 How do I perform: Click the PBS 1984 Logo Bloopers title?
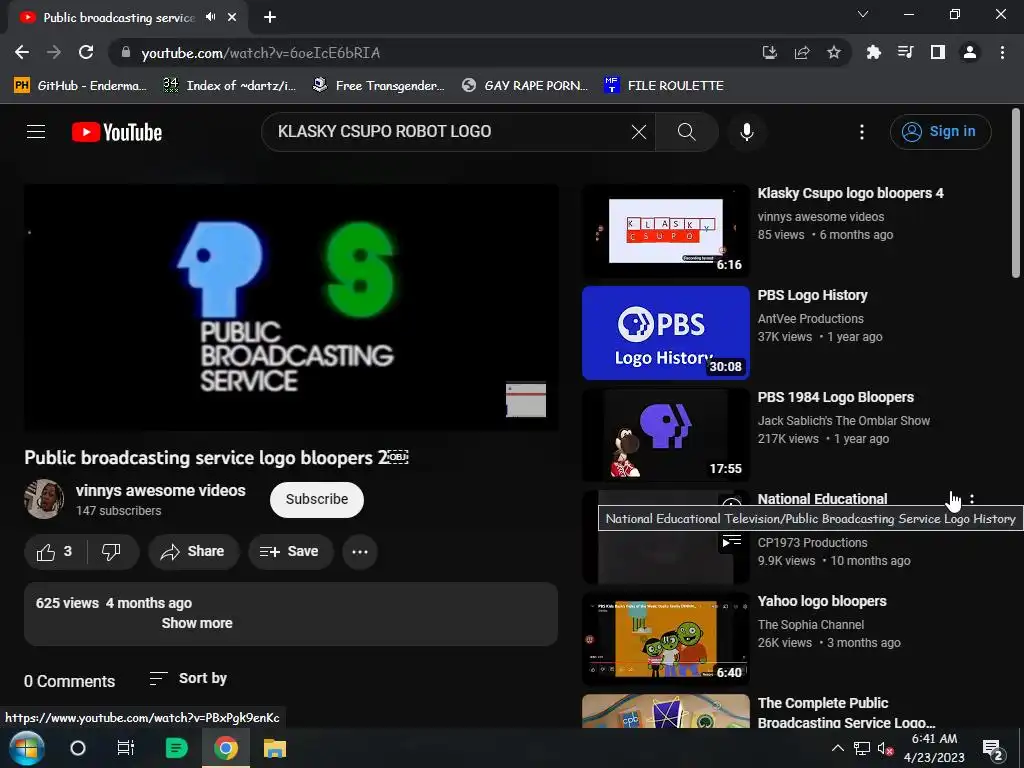pyautogui.click(x=835, y=397)
